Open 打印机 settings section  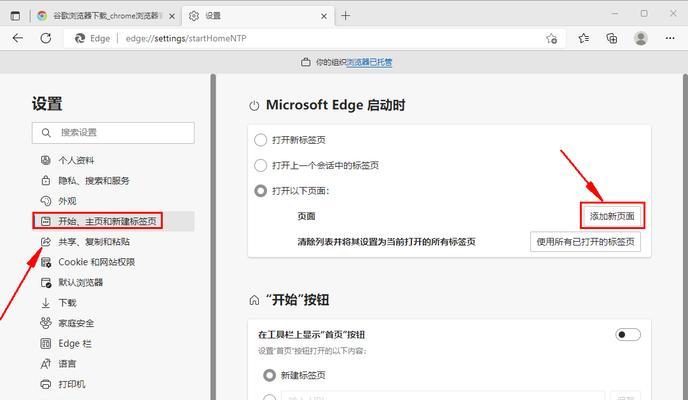[113, 384]
